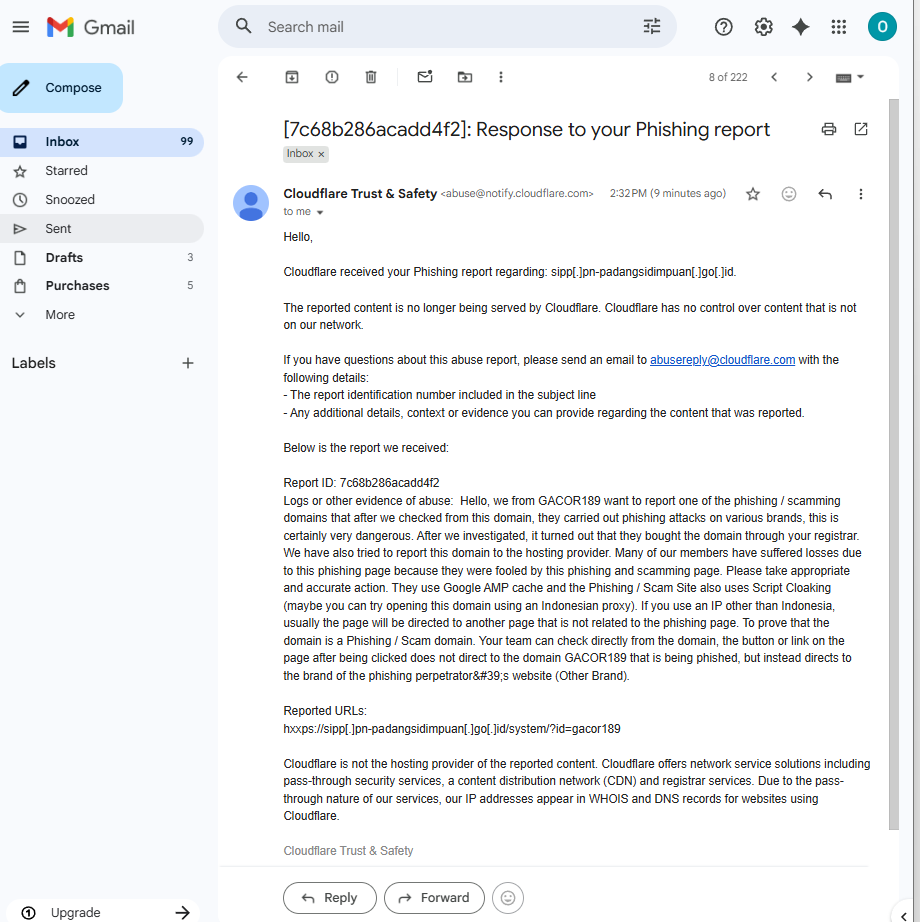Click the message vertical scrollbar

[x=894, y=465]
